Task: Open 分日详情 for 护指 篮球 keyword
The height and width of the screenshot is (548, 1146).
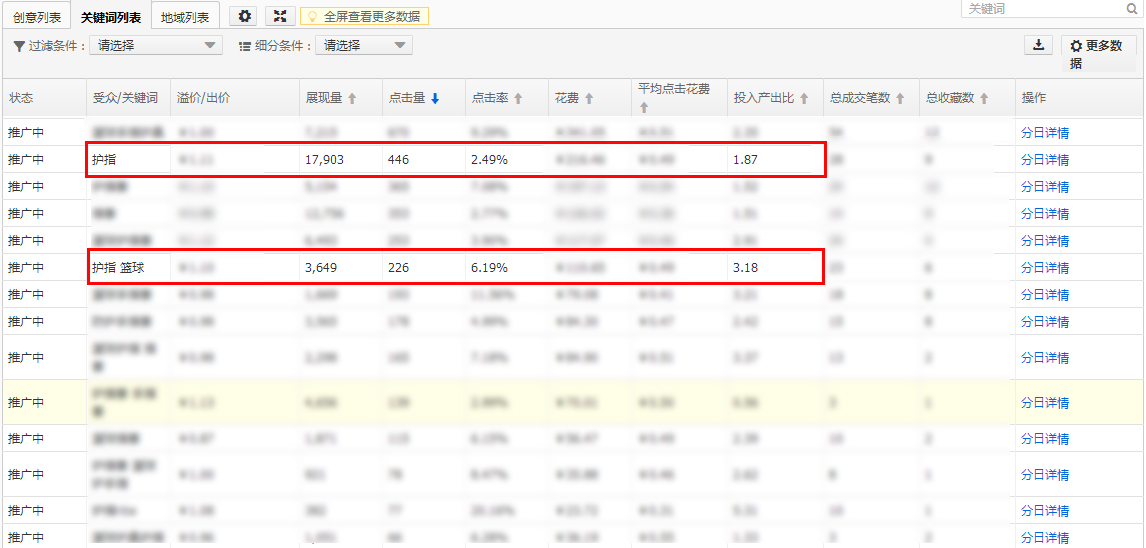Action: coord(1044,268)
